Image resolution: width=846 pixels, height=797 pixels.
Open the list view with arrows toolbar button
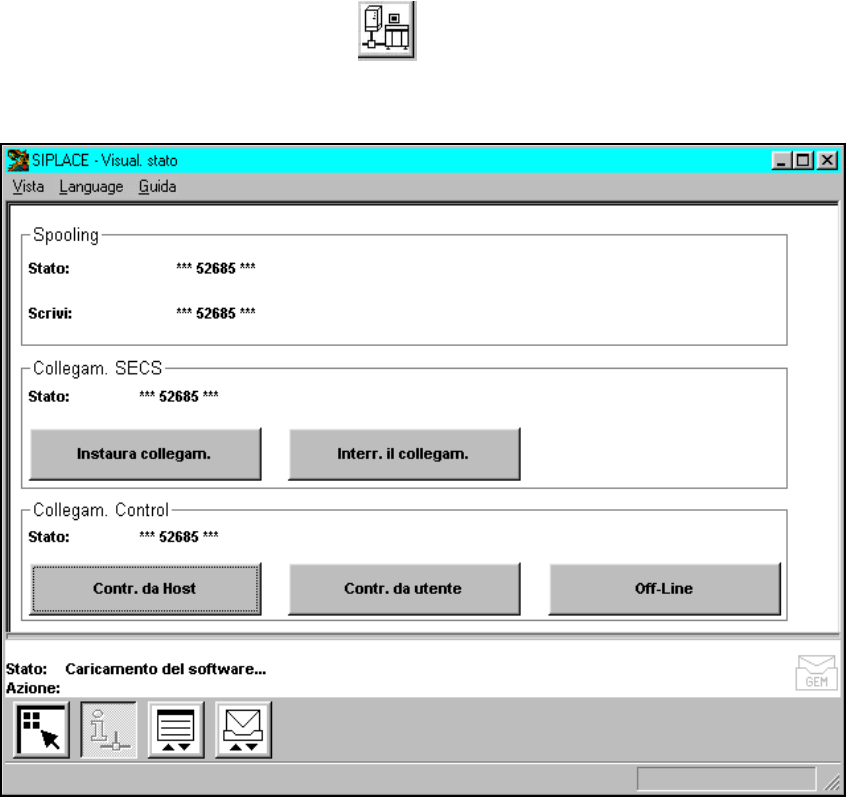coord(176,730)
